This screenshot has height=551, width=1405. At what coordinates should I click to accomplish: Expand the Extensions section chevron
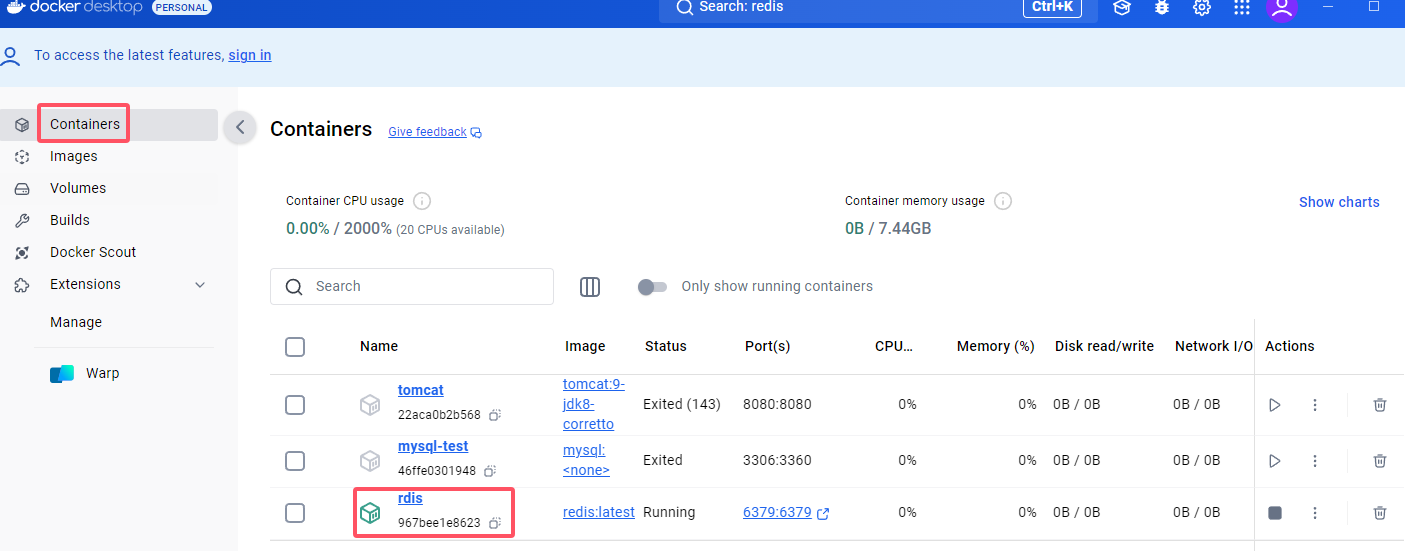pos(200,285)
